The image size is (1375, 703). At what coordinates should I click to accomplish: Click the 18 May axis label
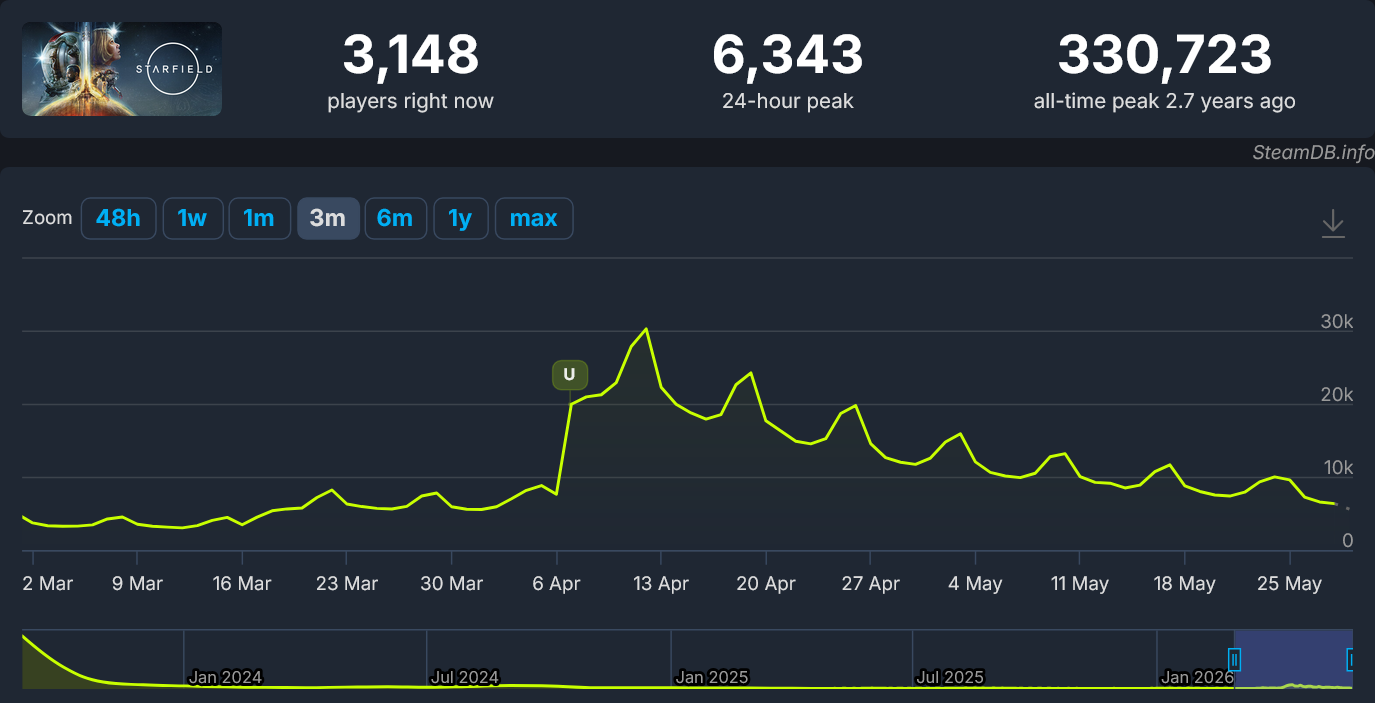(1185, 583)
